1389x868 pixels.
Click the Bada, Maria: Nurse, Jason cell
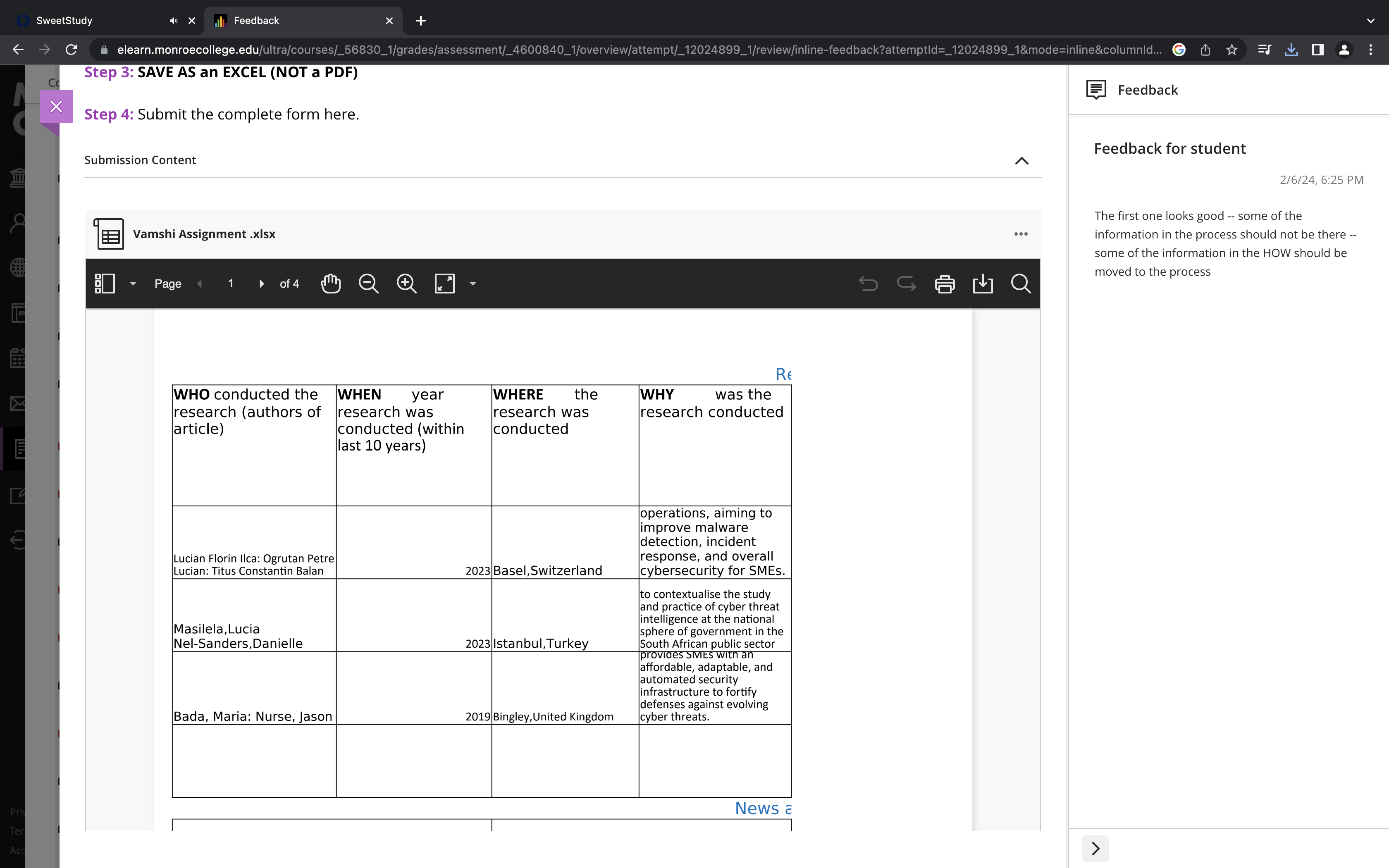254,688
